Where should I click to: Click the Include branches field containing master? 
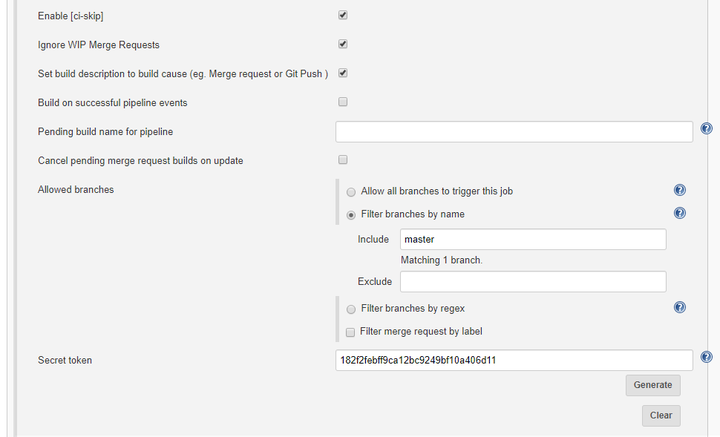[x=533, y=239]
